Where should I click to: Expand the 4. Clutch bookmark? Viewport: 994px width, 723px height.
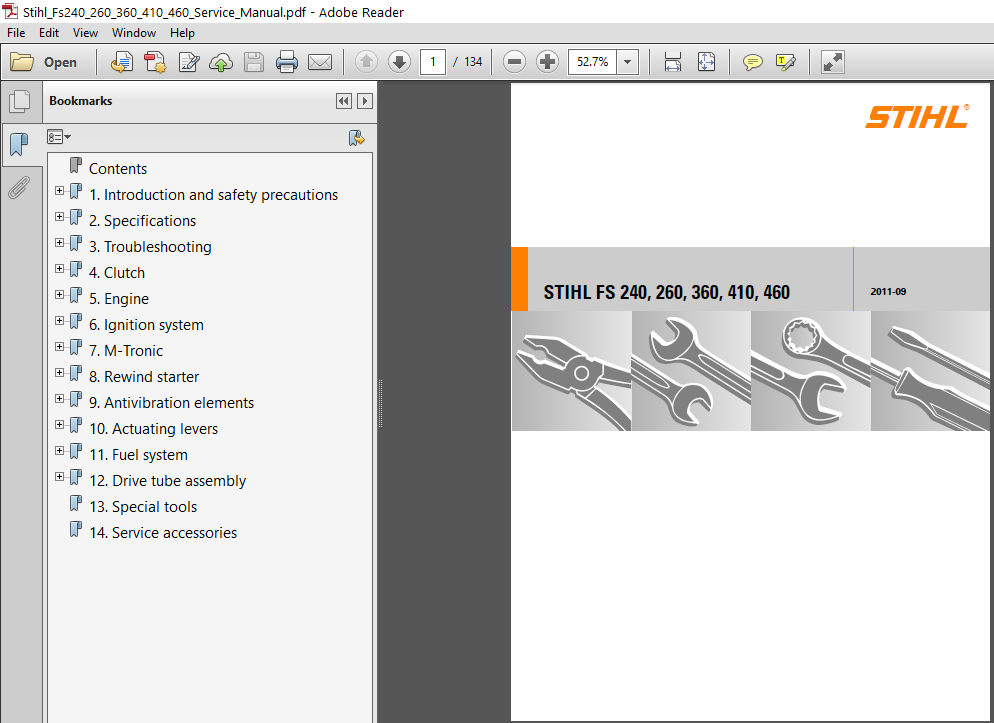point(59,268)
